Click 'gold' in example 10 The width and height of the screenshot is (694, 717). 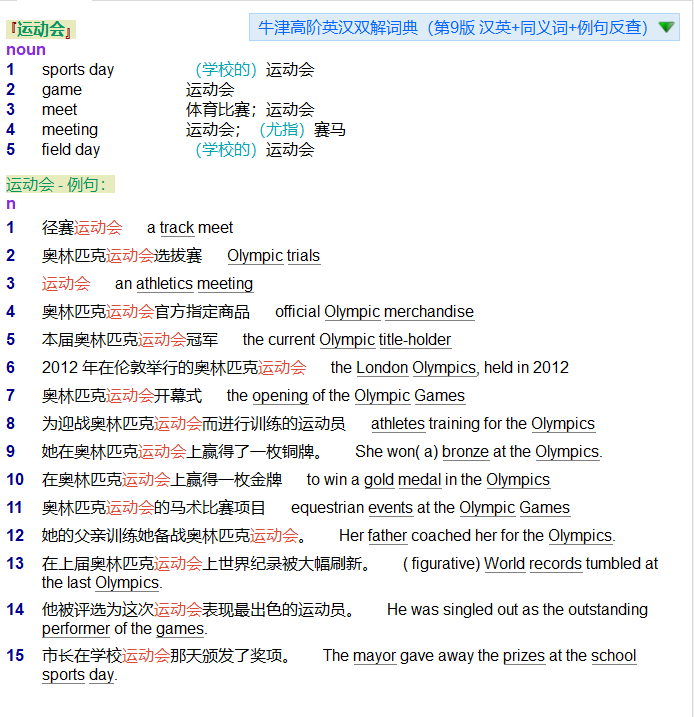(x=379, y=479)
